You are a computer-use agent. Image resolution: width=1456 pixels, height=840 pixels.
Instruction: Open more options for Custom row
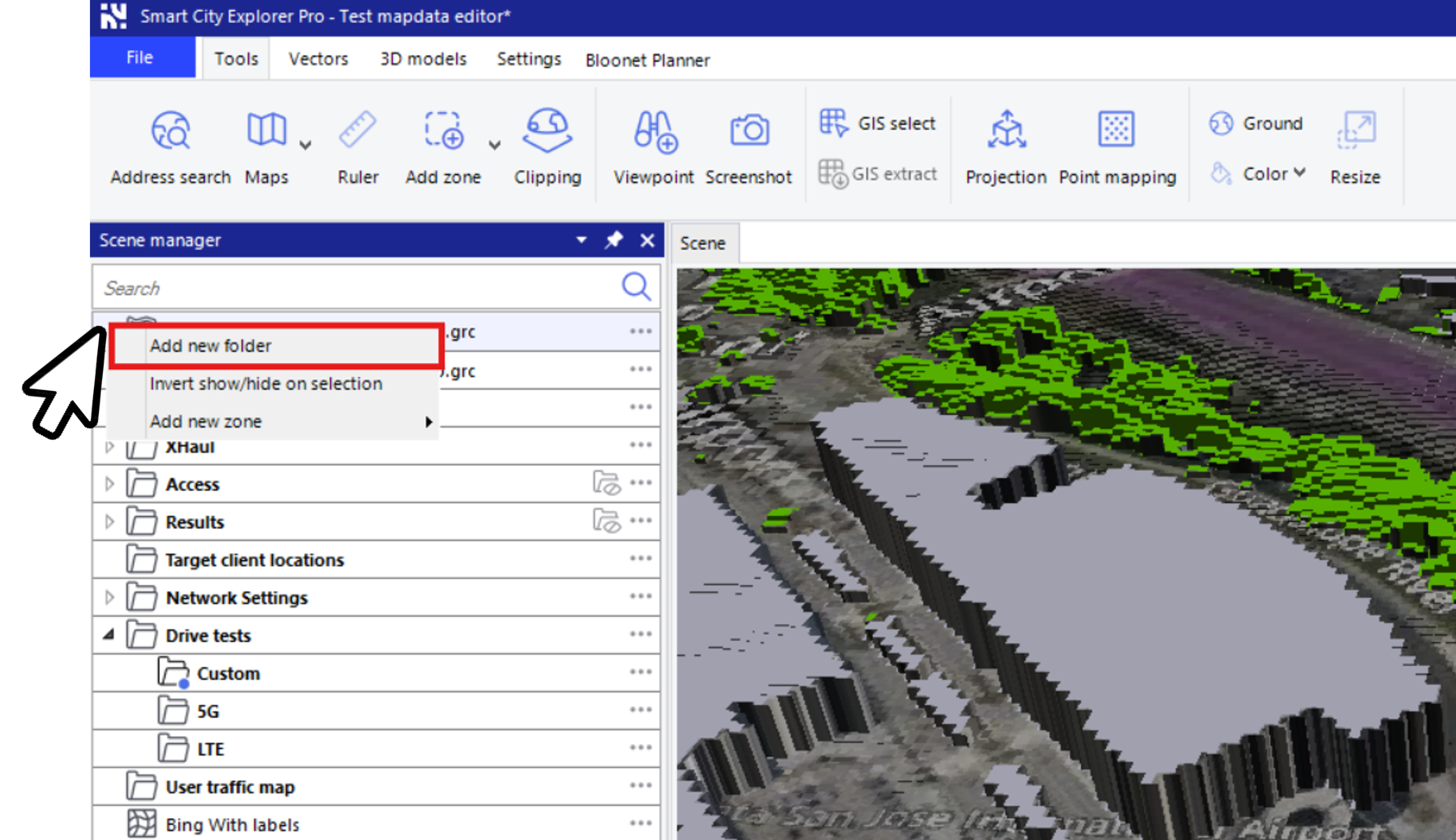(641, 672)
